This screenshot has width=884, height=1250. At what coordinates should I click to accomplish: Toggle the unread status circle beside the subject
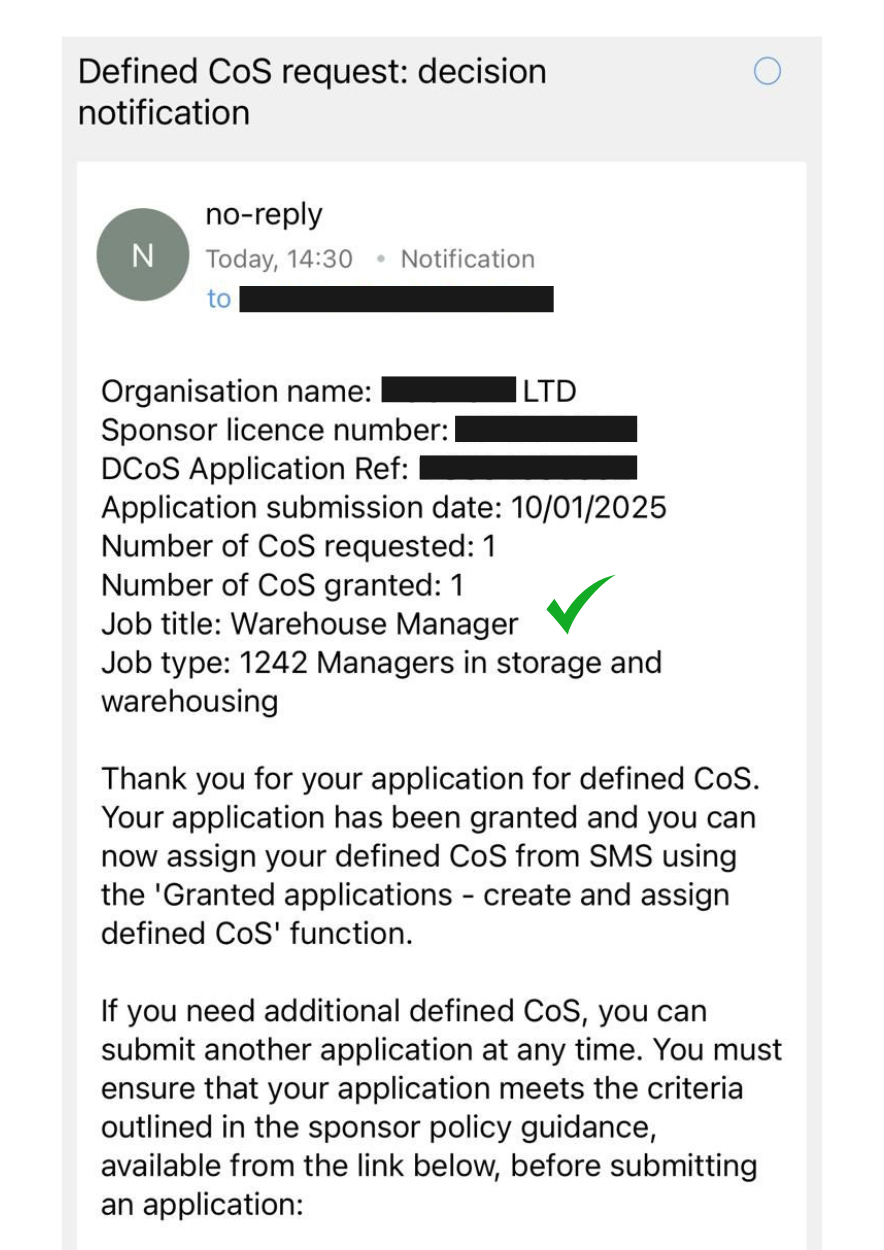tap(767, 72)
